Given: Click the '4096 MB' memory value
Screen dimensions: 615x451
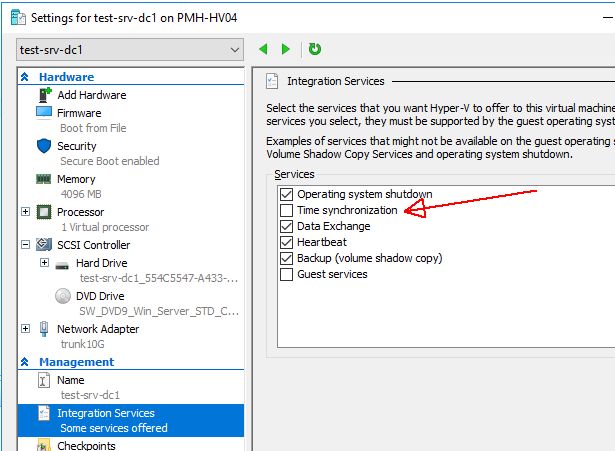Looking at the screenshot, I should 81,194.
